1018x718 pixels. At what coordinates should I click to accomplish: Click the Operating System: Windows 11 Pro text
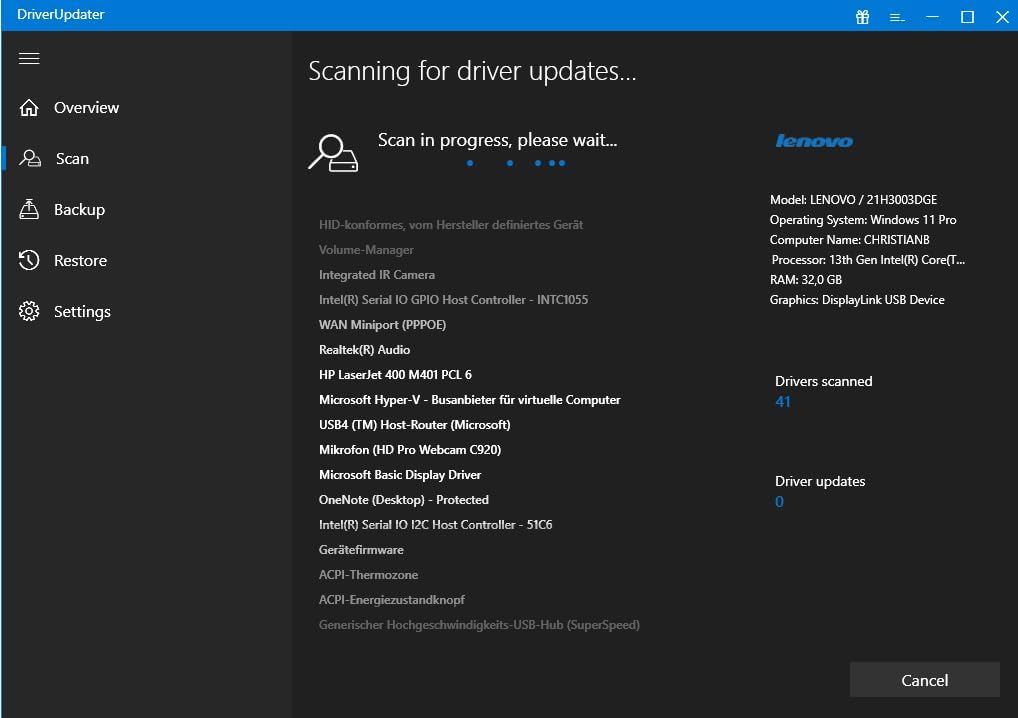[x=863, y=219]
